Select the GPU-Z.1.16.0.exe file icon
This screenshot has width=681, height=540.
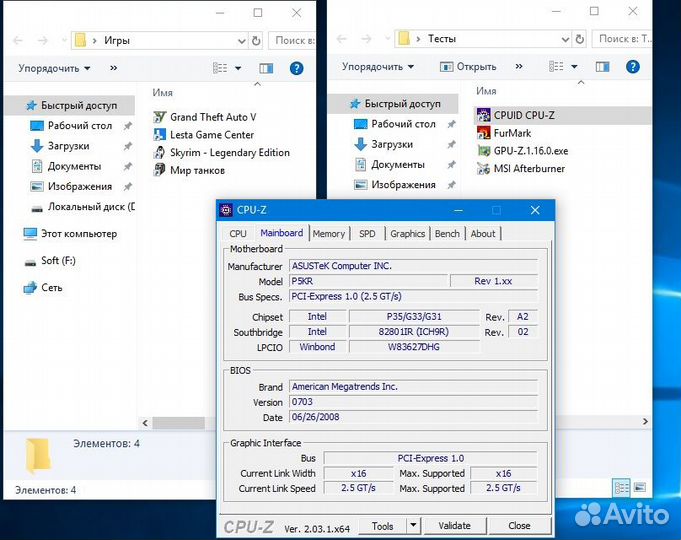coord(483,151)
